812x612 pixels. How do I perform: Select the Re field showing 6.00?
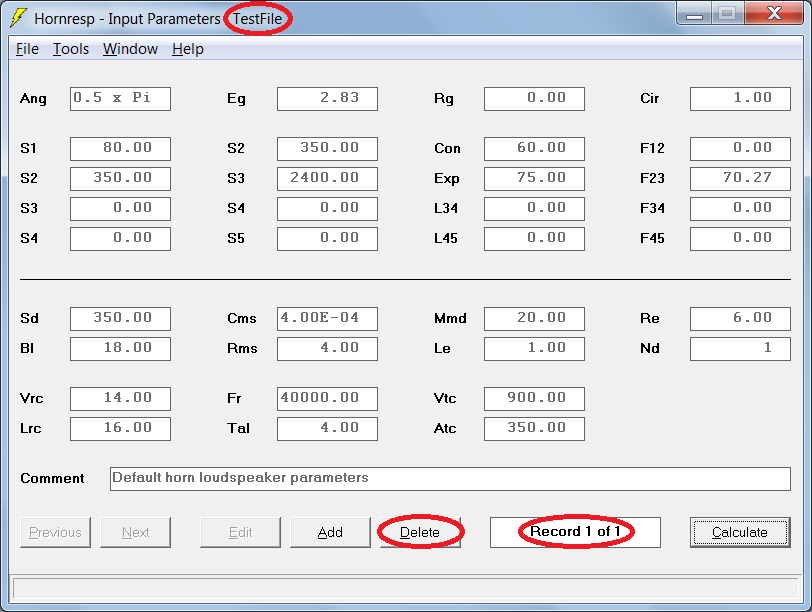[741, 318]
